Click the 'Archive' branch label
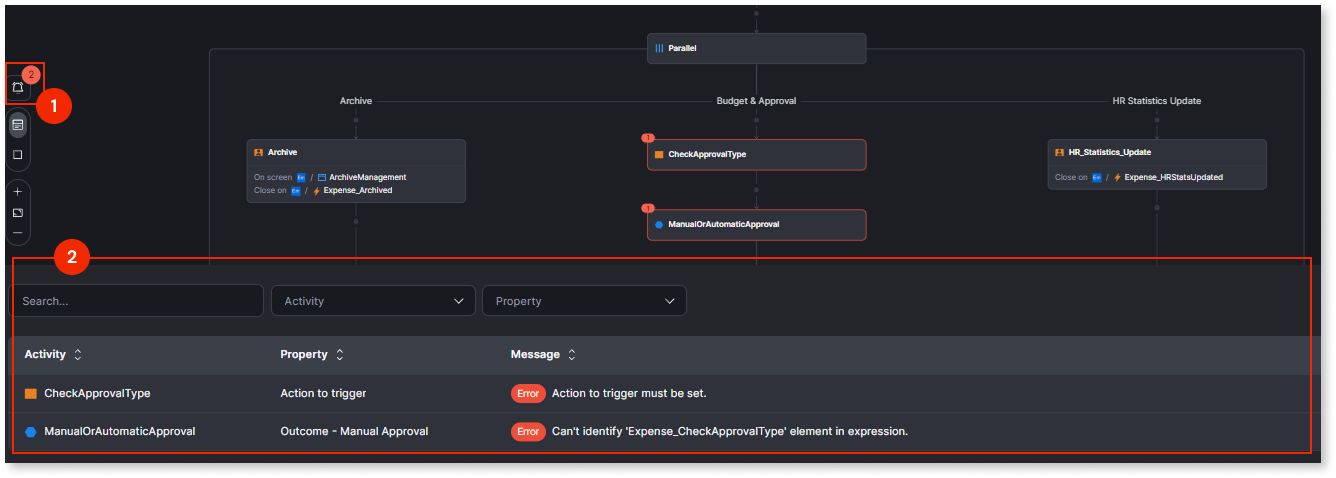1336x478 pixels. coord(356,101)
